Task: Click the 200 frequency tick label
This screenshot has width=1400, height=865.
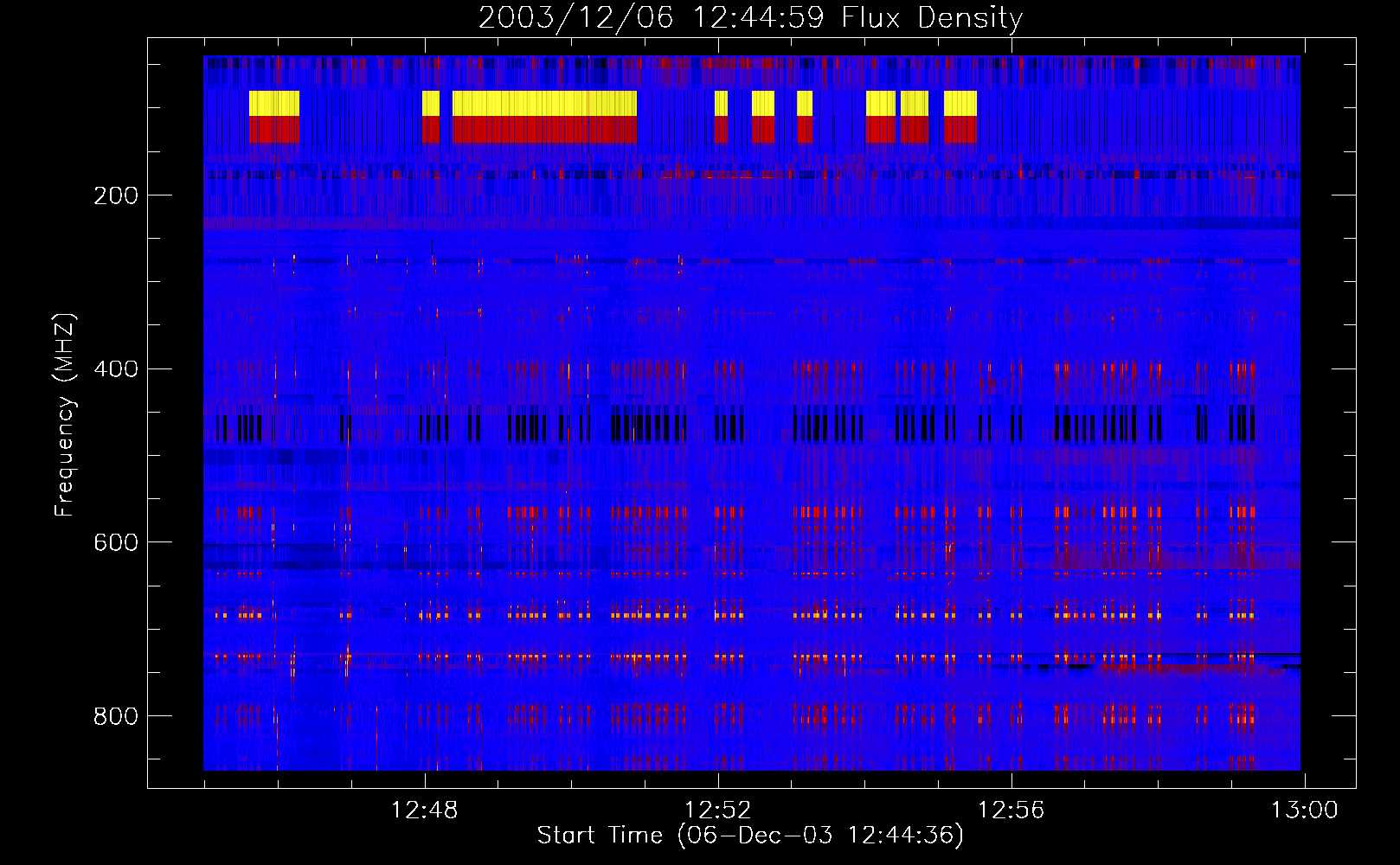Action: [x=116, y=195]
